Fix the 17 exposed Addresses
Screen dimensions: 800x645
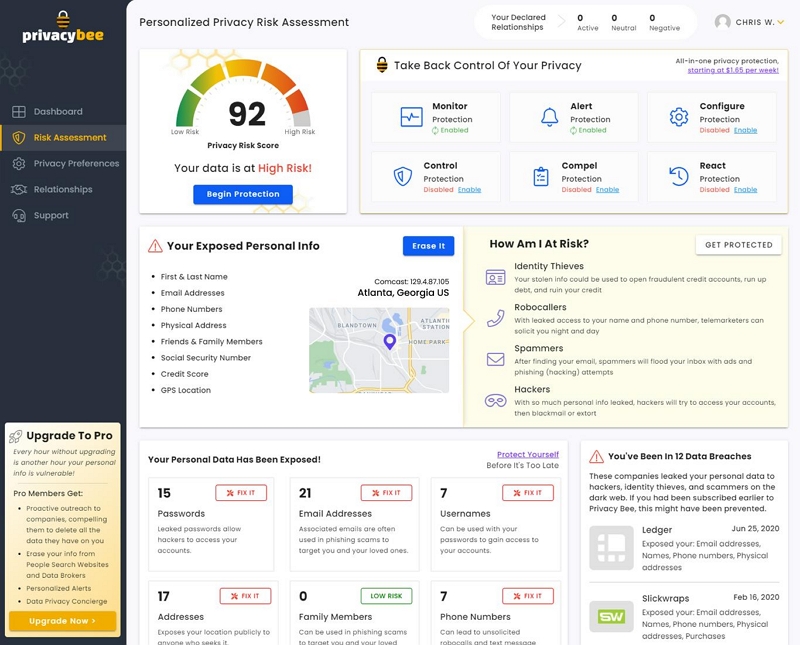pos(245,596)
